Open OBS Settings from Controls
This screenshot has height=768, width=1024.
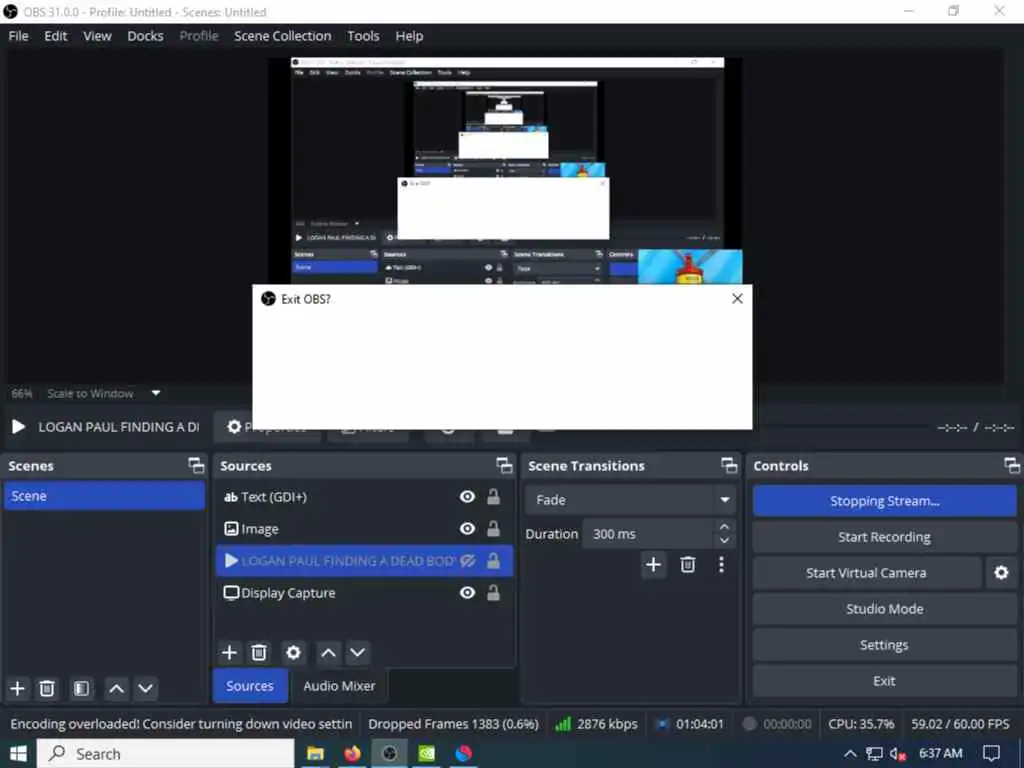tap(884, 645)
